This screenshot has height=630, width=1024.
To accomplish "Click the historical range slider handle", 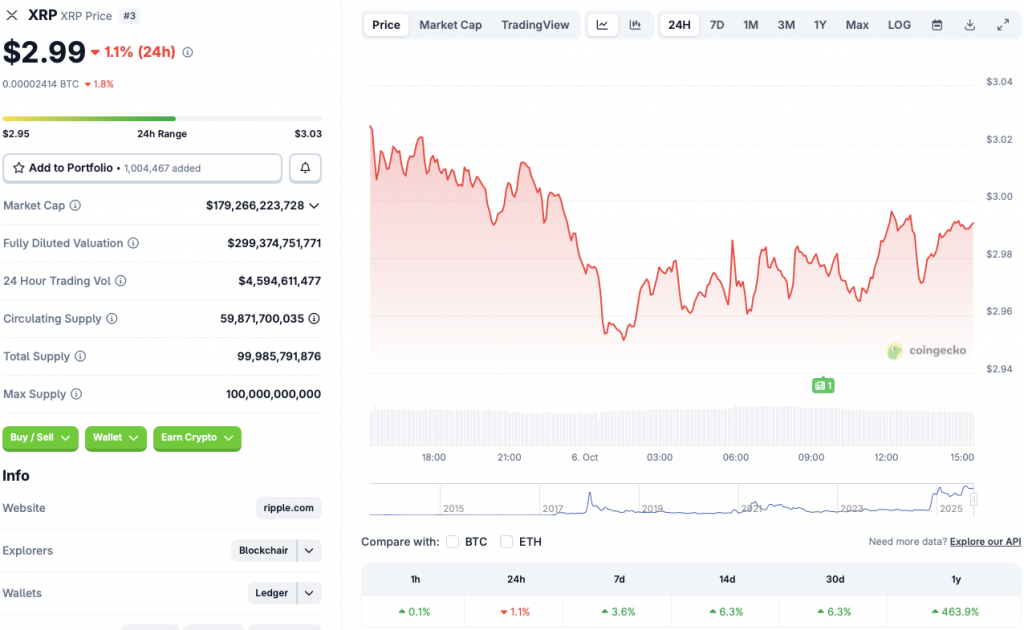I will (973, 498).
